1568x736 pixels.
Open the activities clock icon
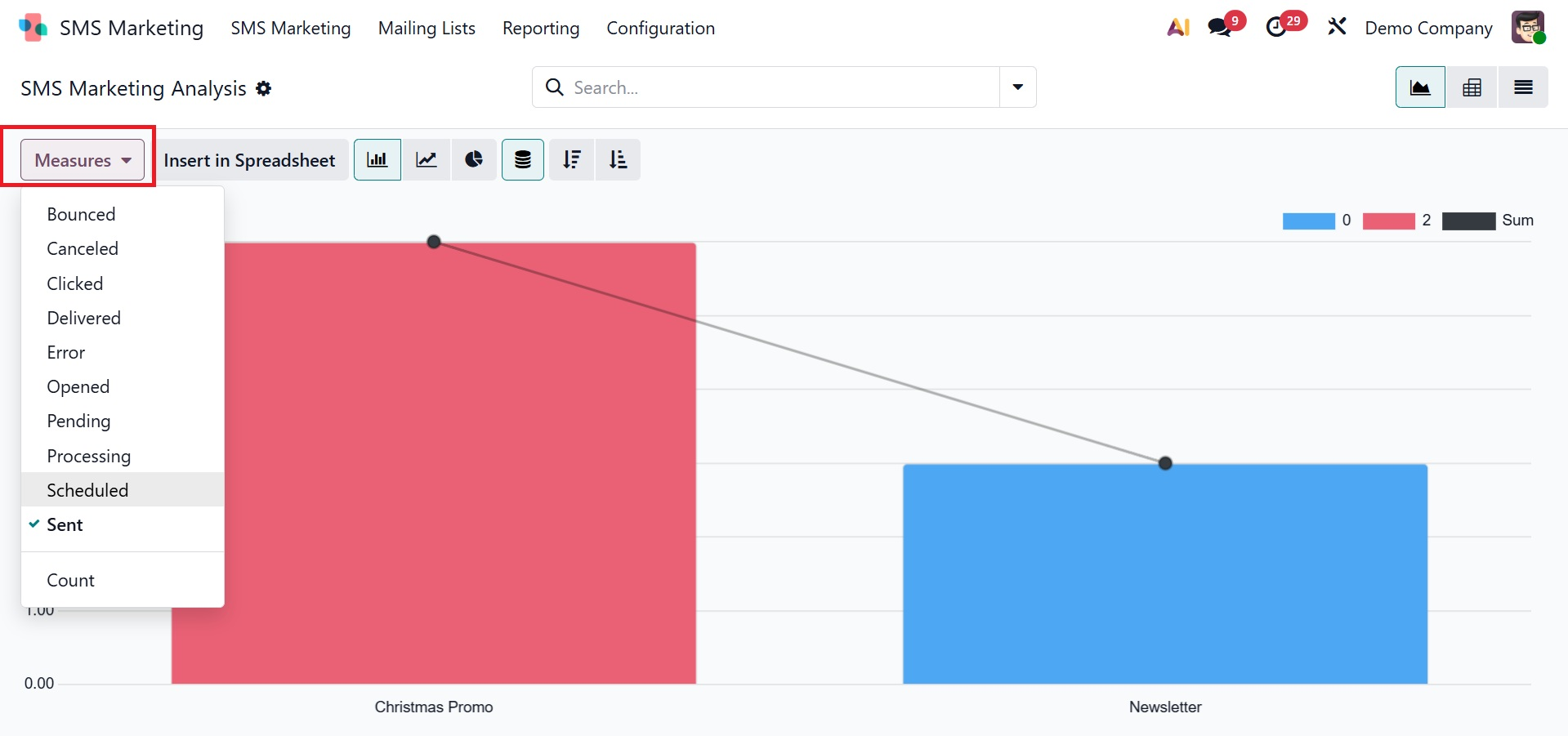tap(1276, 28)
